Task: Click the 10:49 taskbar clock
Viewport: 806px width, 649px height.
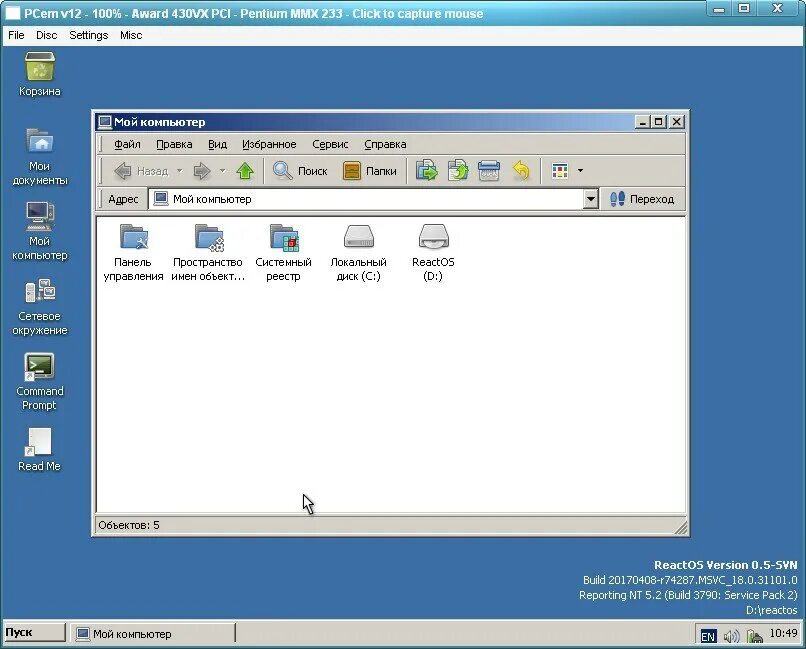Action: pyautogui.click(x=783, y=633)
